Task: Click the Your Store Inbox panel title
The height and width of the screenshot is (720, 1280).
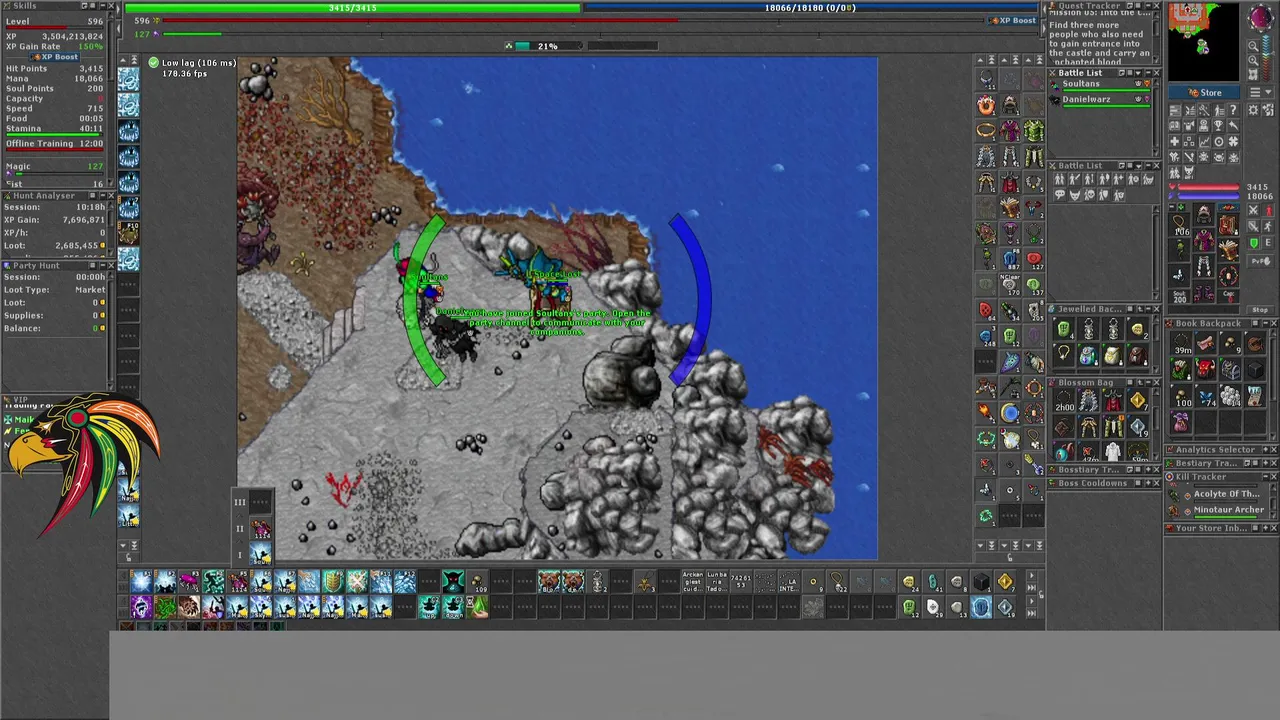Action: pyautogui.click(x=1212, y=528)
